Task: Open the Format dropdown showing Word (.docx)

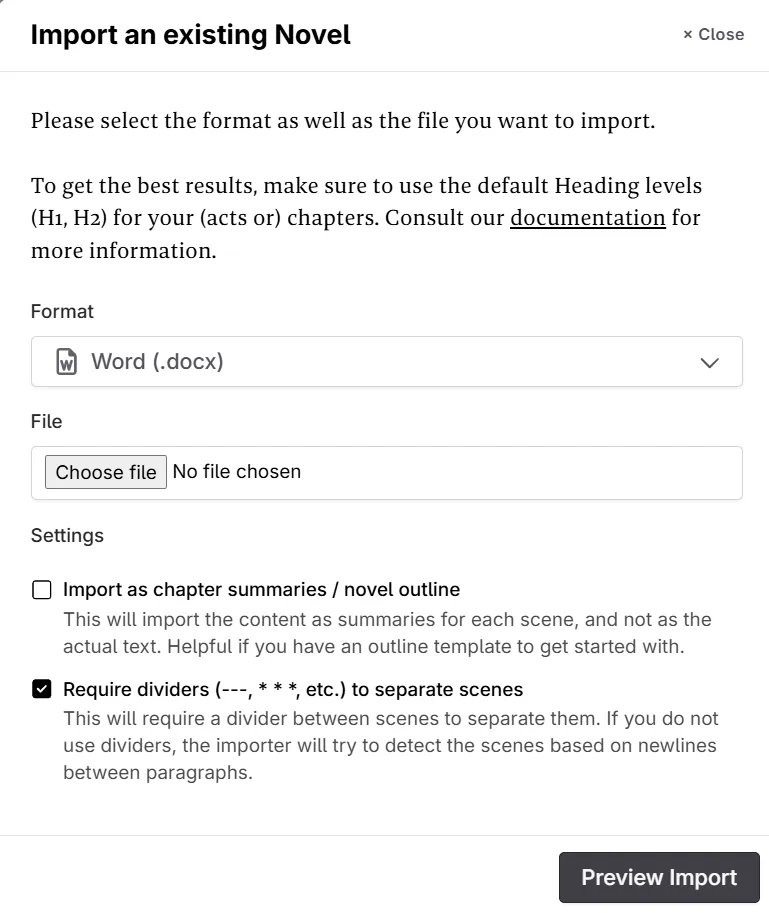Action: 387,361
